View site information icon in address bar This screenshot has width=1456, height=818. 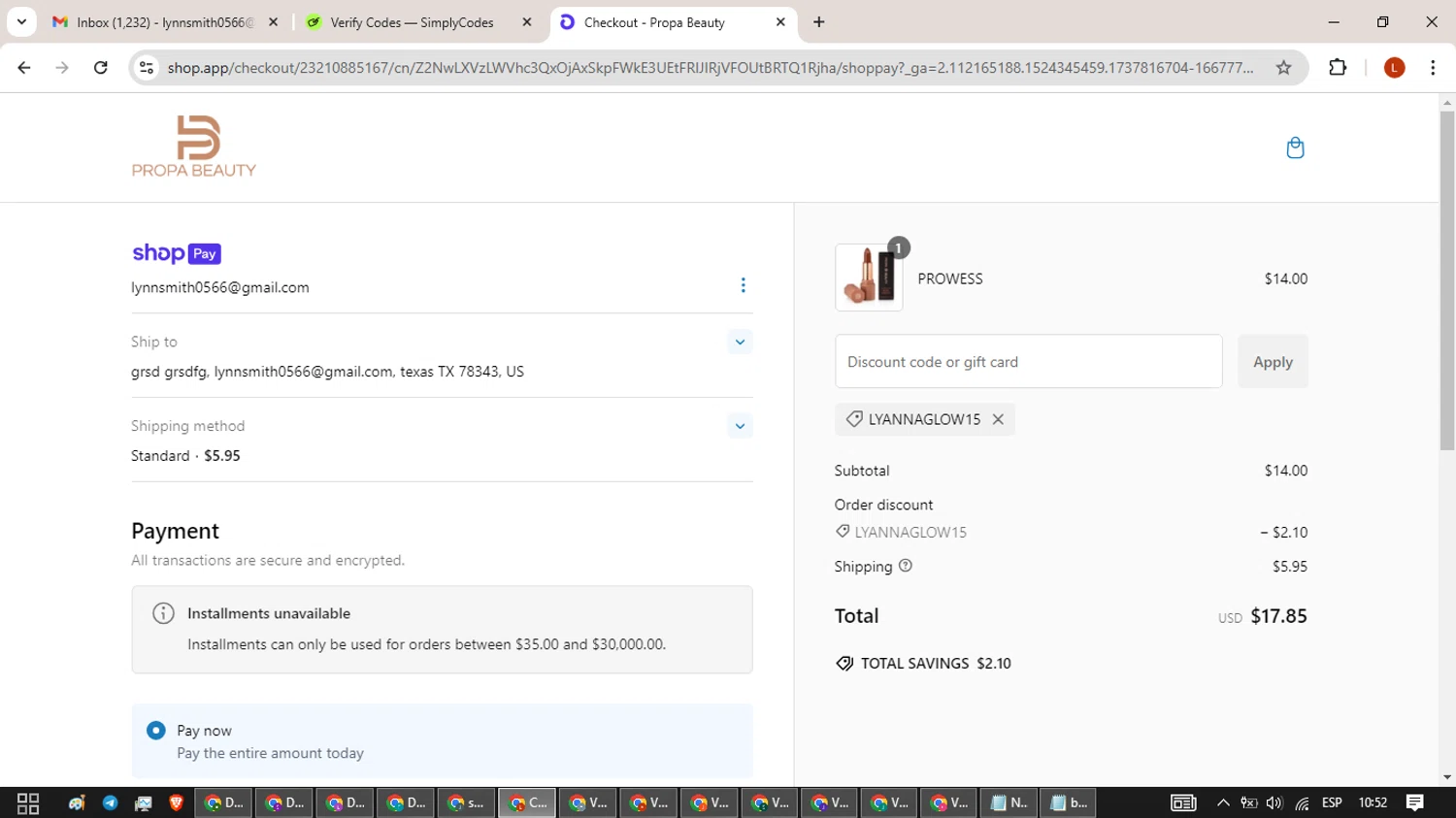(147, 67)
